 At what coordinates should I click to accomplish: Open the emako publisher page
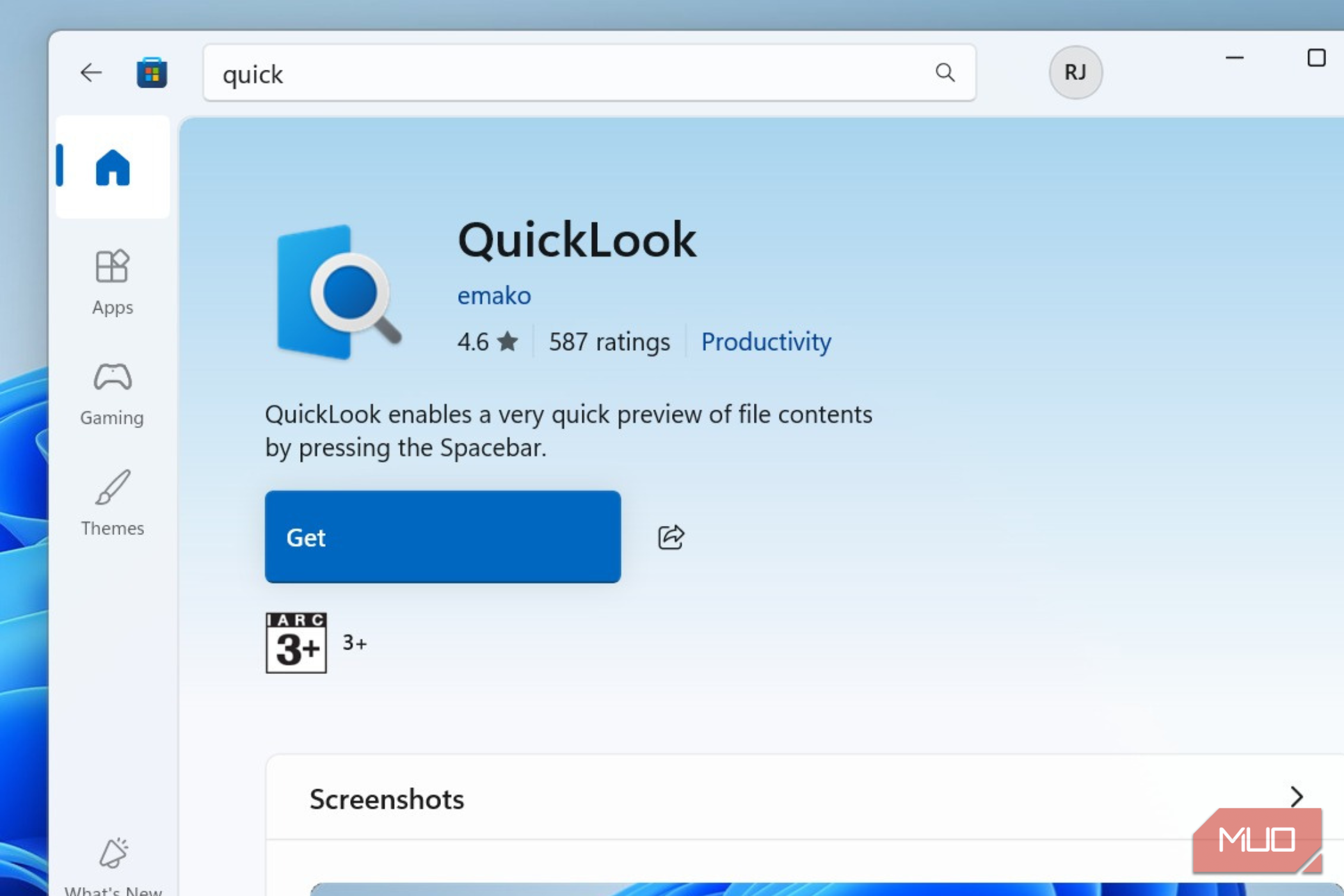(493, 295)
